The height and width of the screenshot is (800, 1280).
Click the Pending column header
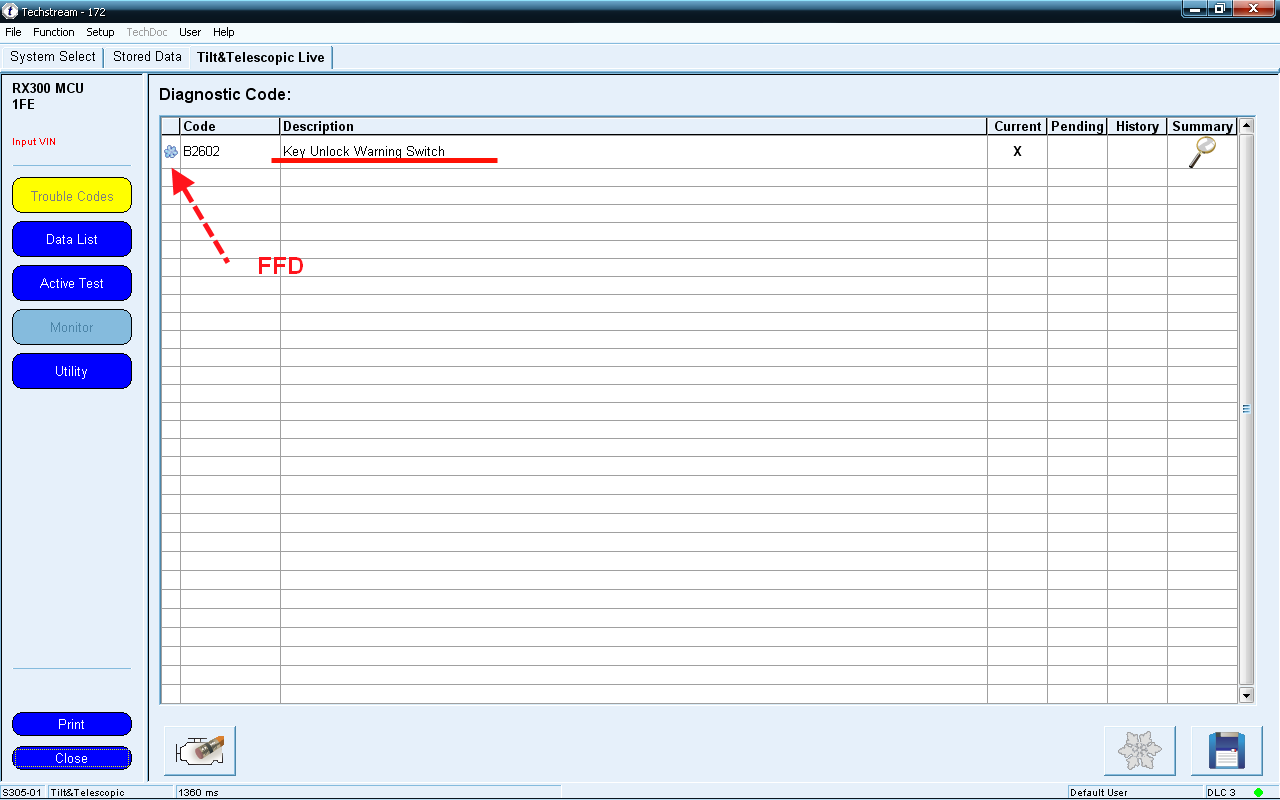coord(1077,126)
